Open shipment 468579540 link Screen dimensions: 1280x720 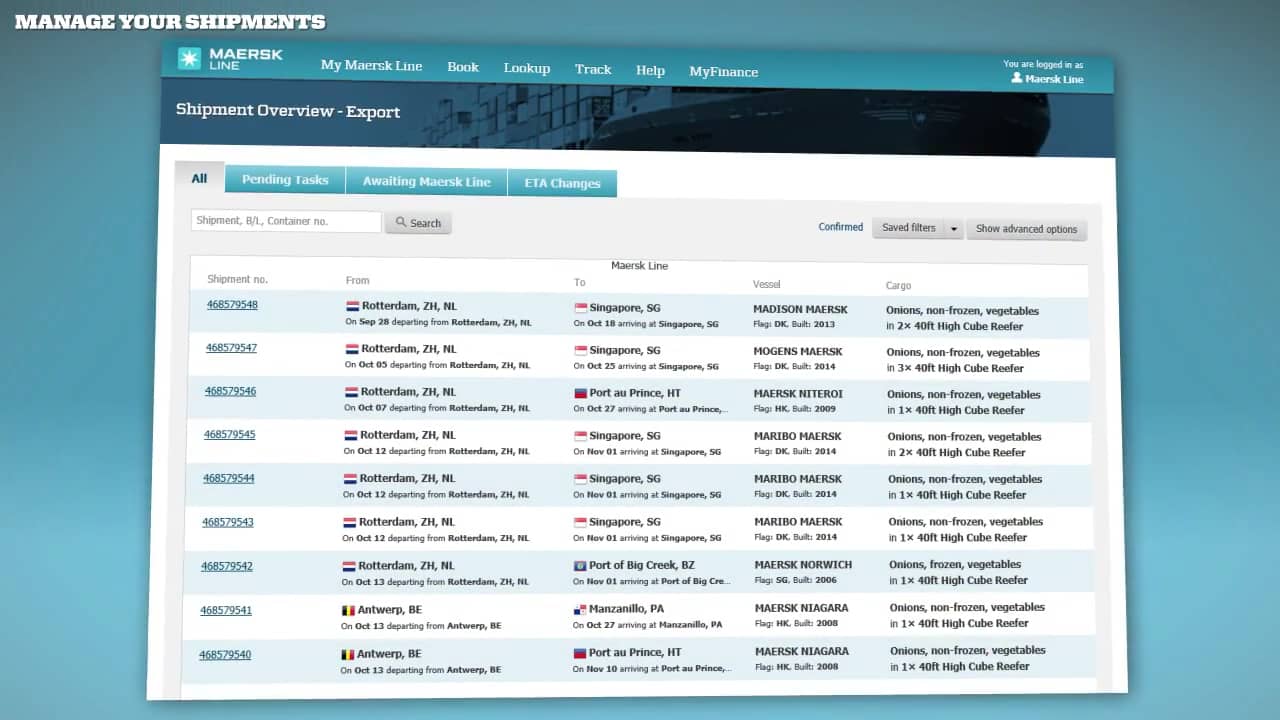225,655
